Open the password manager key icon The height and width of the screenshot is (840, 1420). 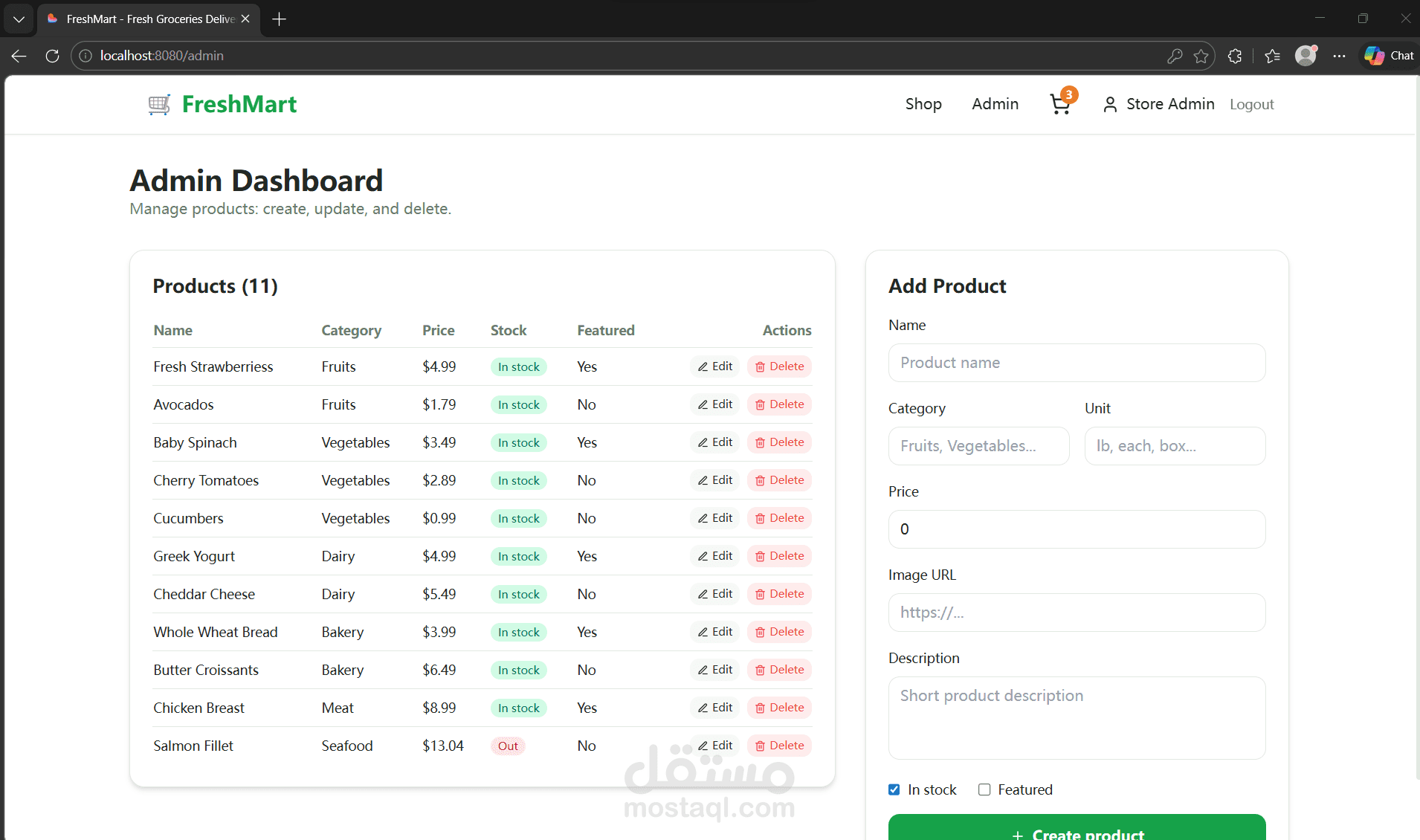point(1175,56)
